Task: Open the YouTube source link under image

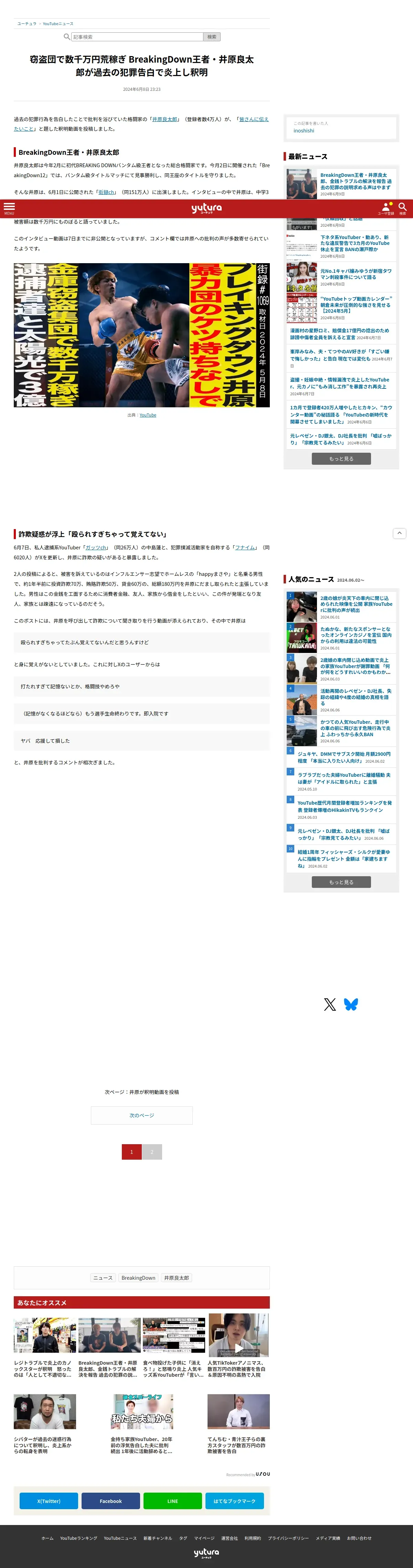Action: click(147, 415)
